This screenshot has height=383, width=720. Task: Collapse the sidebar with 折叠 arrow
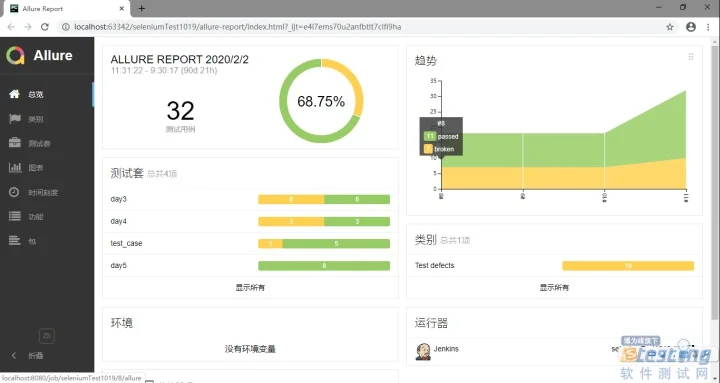[x=14, y=355]
